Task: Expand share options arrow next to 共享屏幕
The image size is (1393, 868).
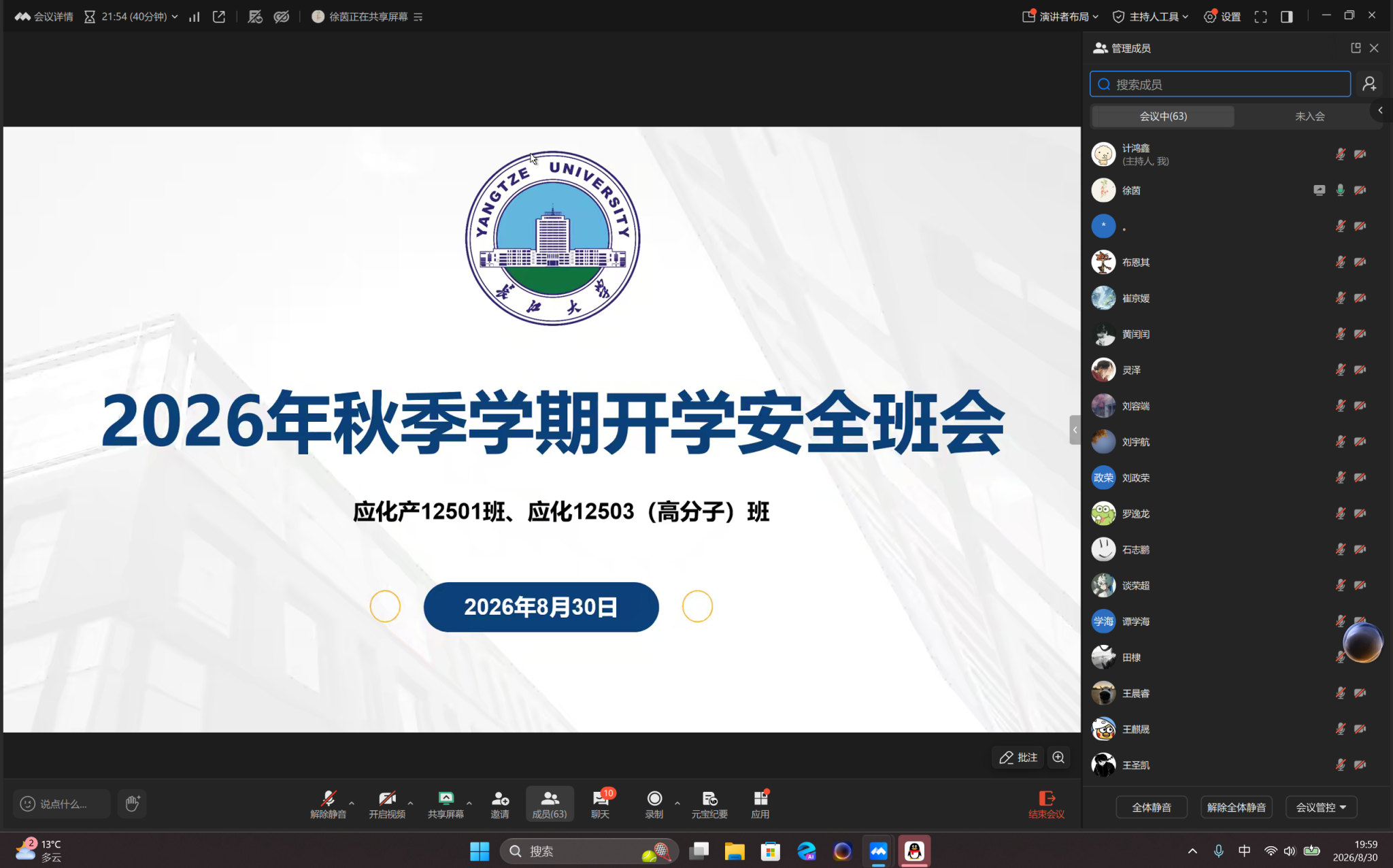Action: point(469,803)
